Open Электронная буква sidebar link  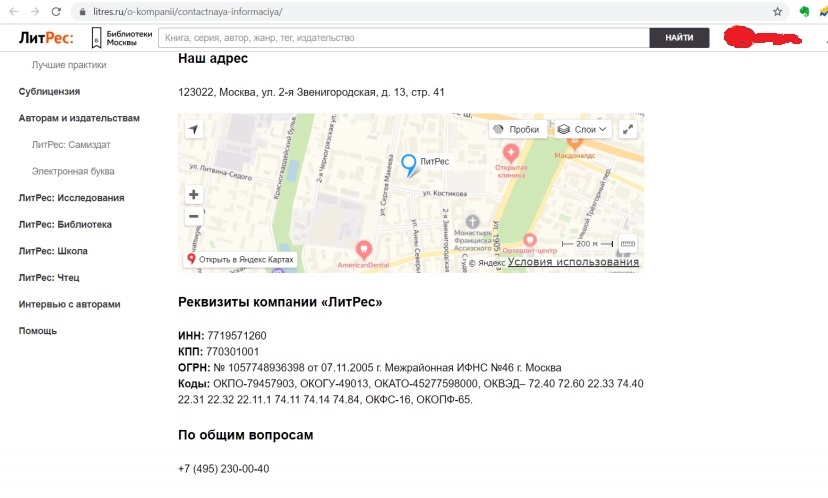pyautogui.click(x=73, y=171)
